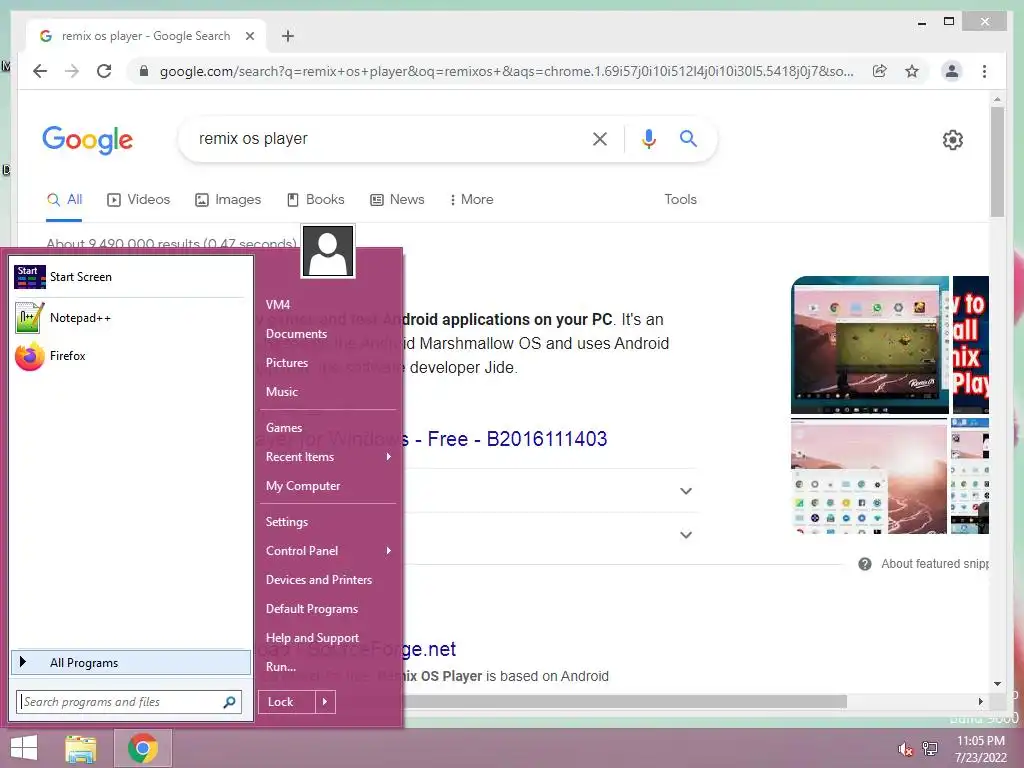
Task: Share this page from address bar
Action: click(x=880, y=71)
